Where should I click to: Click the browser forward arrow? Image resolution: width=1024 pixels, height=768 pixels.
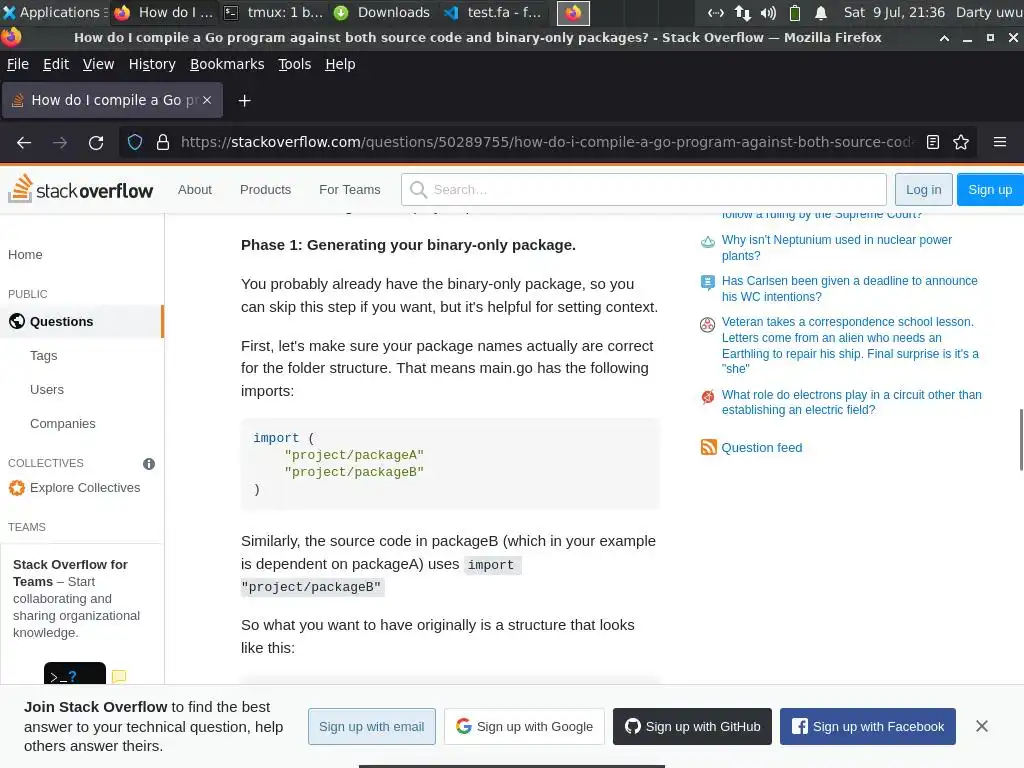click(60, 142)
